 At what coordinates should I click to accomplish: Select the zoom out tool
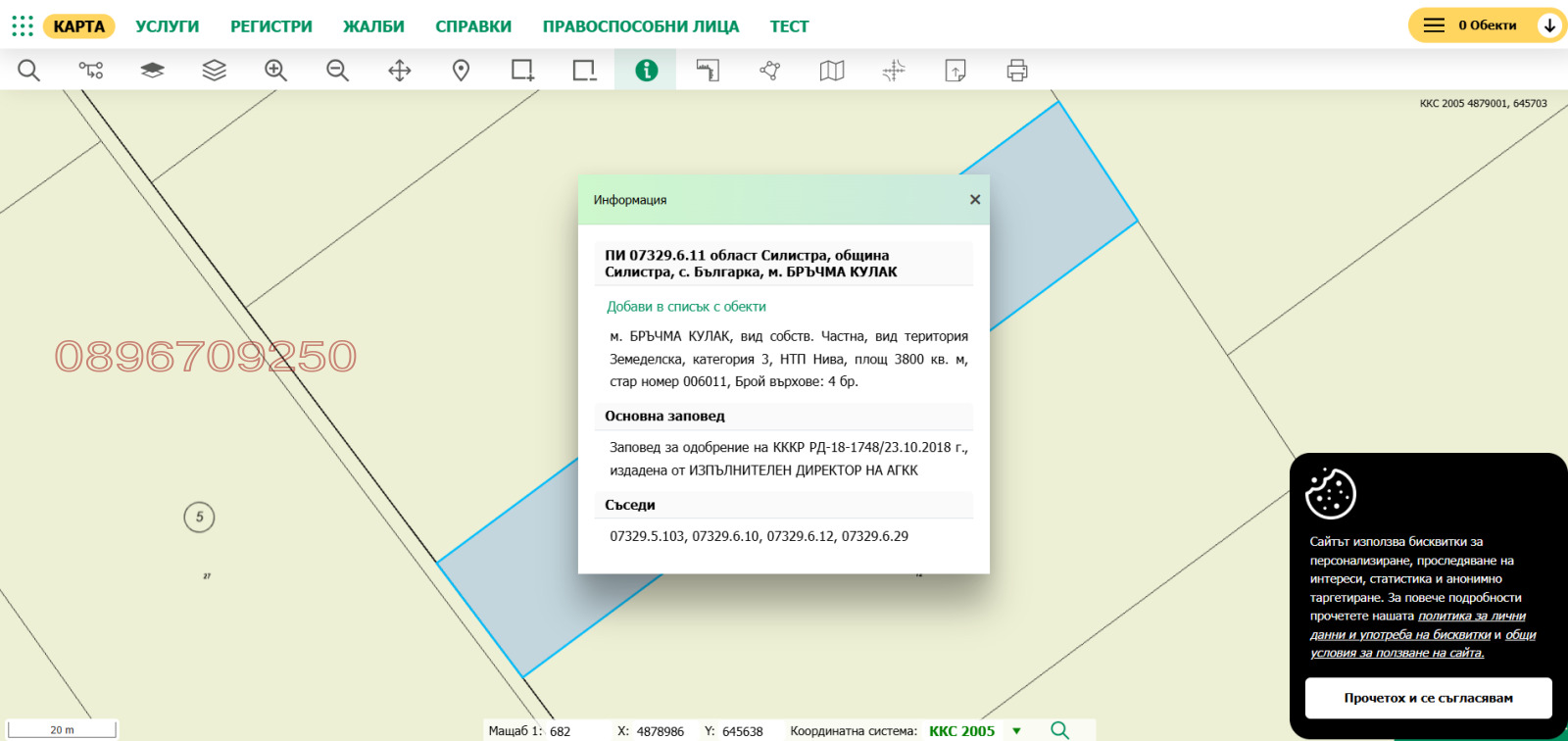click(x=337, y=71)
